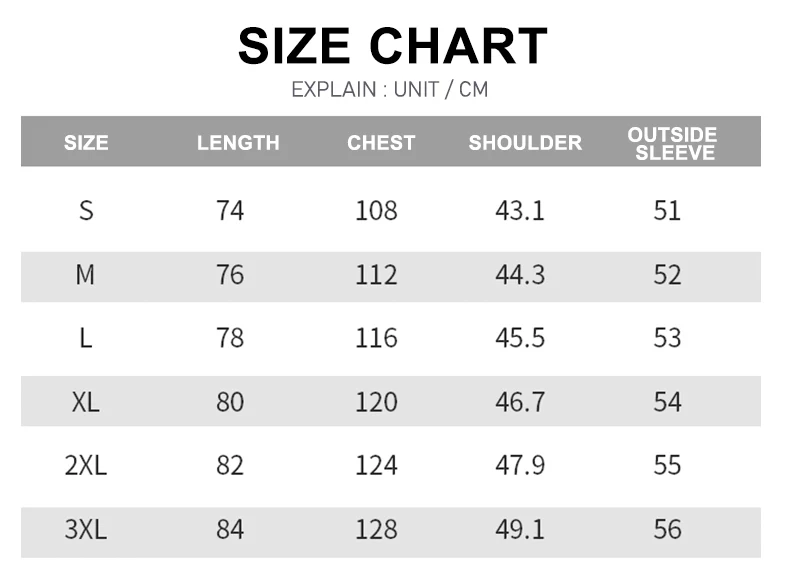The width and height of the screenshot is (790, 577).
Task: Click the CHEST column header
Action: pyautogui.click(x=381, y=142)
